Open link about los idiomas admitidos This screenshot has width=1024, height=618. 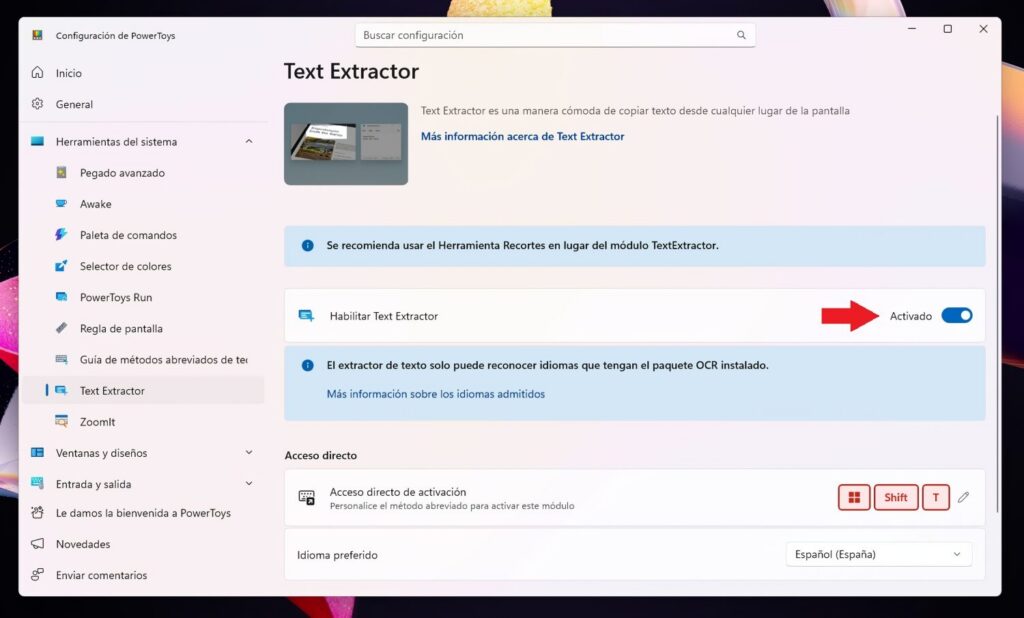(435, 394)
